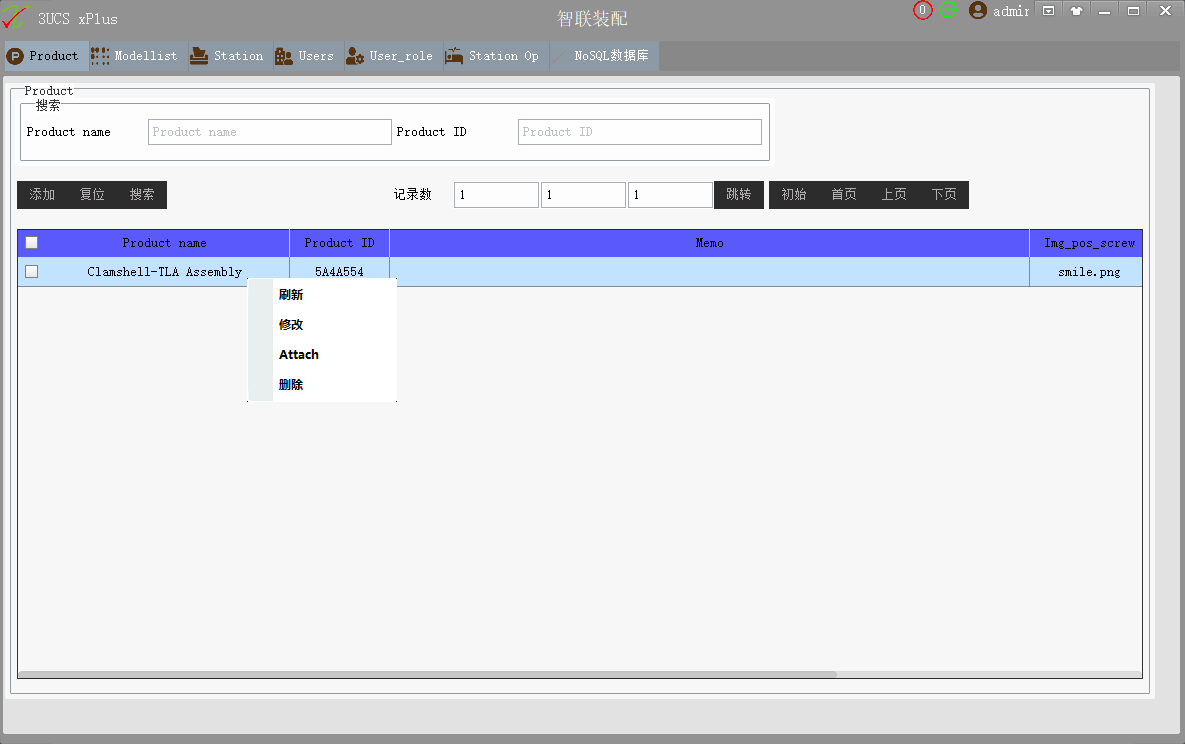The image size is (1185, 744).
Task: Choose Attach from context menu
Action: [322, 355]
